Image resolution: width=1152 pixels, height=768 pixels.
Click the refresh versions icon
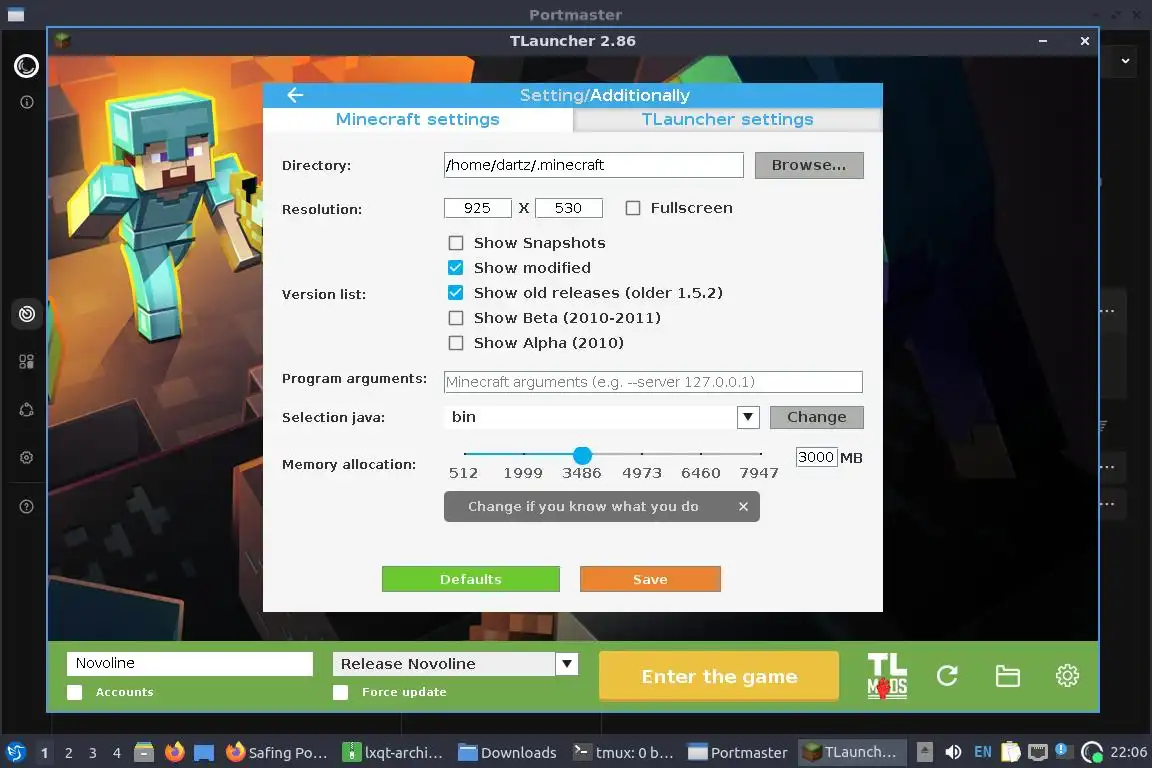tap(947, 675)
